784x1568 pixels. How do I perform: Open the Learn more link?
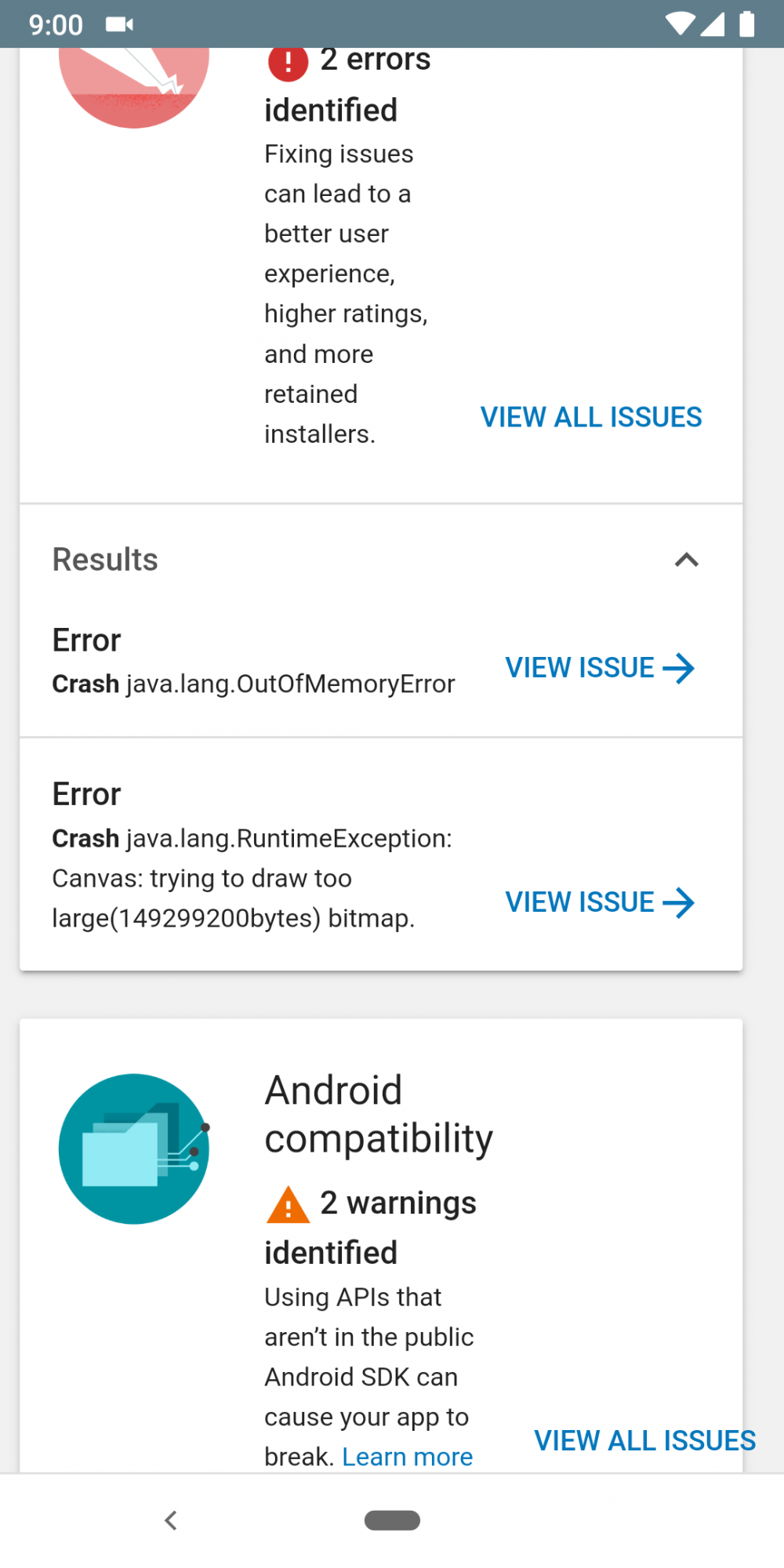[408, 1457]
